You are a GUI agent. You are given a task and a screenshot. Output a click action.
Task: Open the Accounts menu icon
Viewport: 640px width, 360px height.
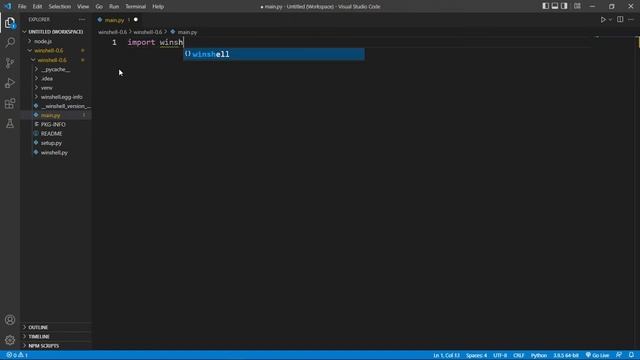[x=10, y=320]
